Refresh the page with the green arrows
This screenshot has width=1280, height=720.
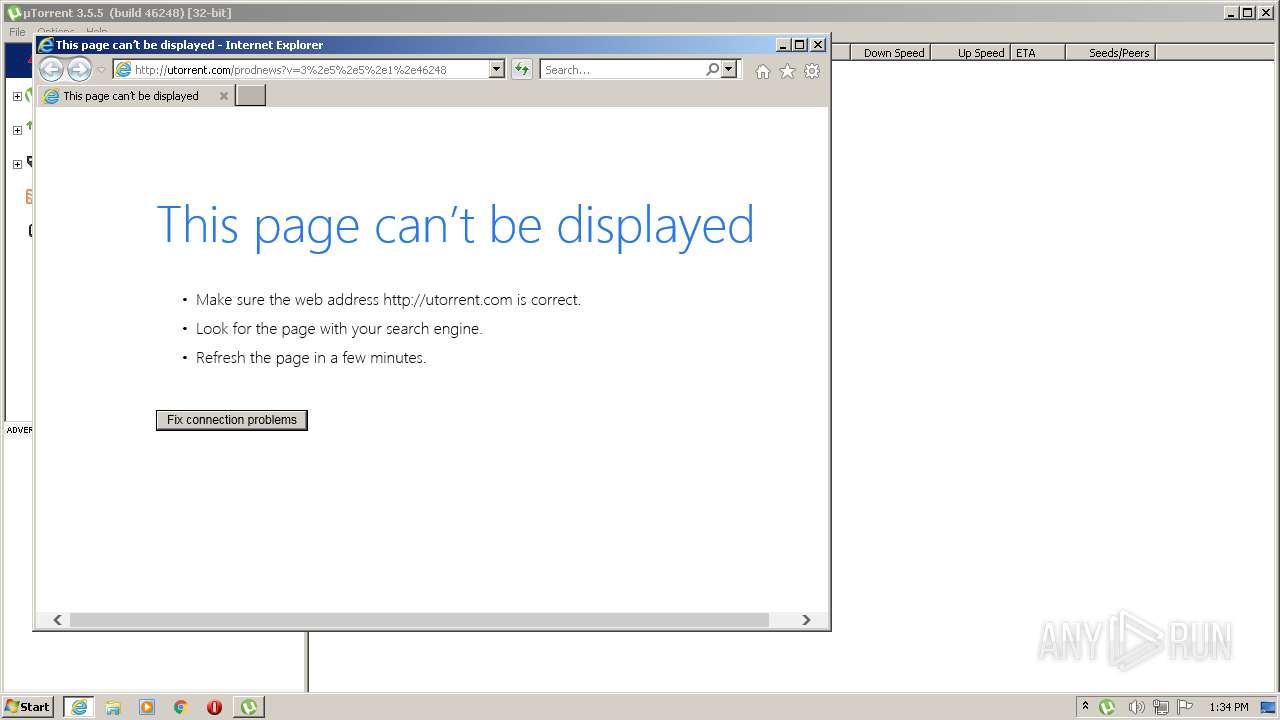[x=522, y=70]
